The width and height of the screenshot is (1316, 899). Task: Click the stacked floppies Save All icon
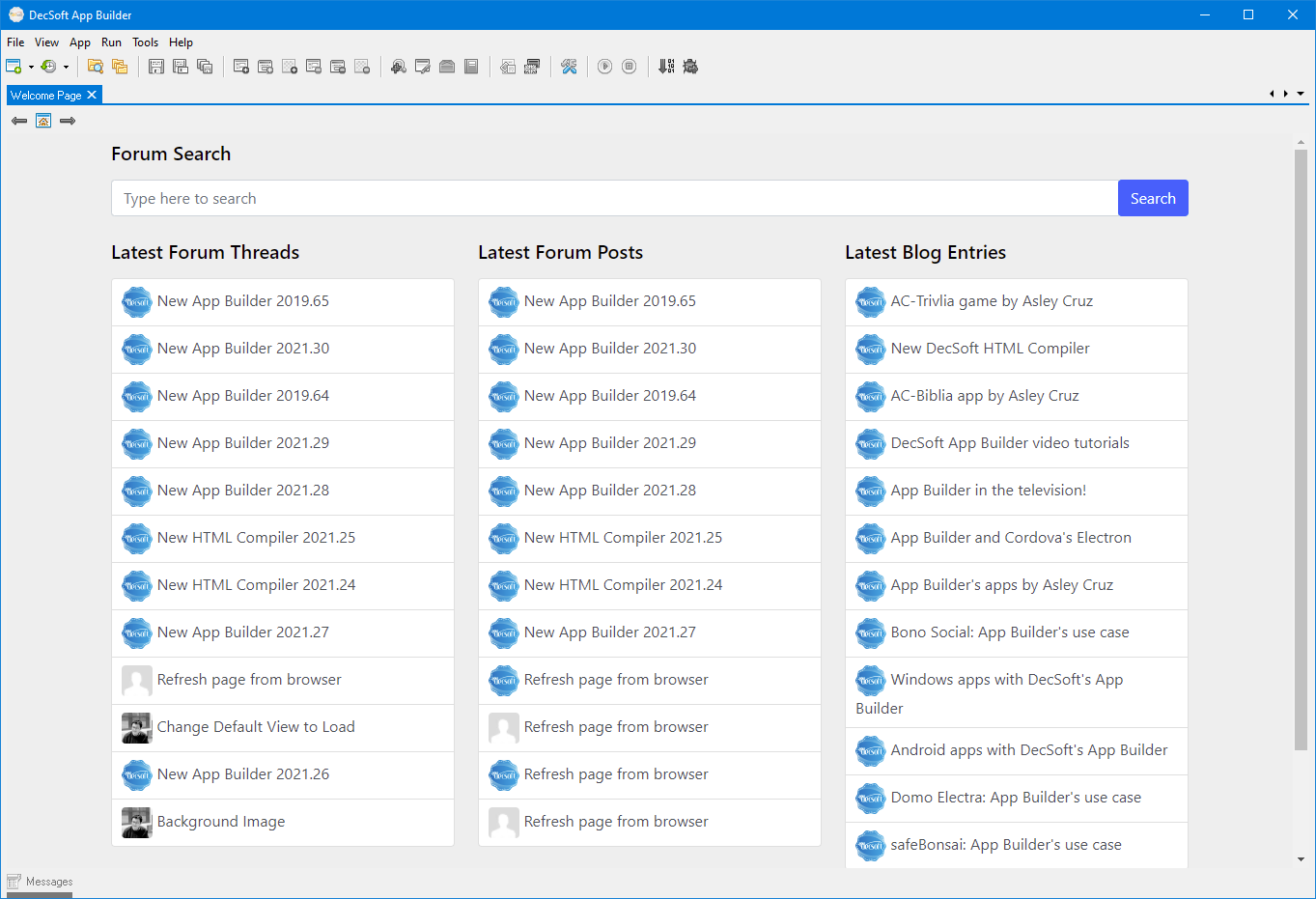click(x=205, y=67)
